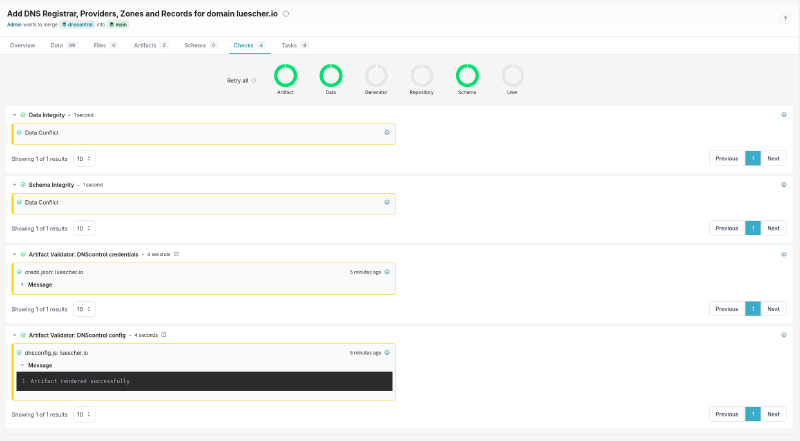Click '5 minutes ago' on the creds.json row

pyautogui.click(x=365, y=272)
